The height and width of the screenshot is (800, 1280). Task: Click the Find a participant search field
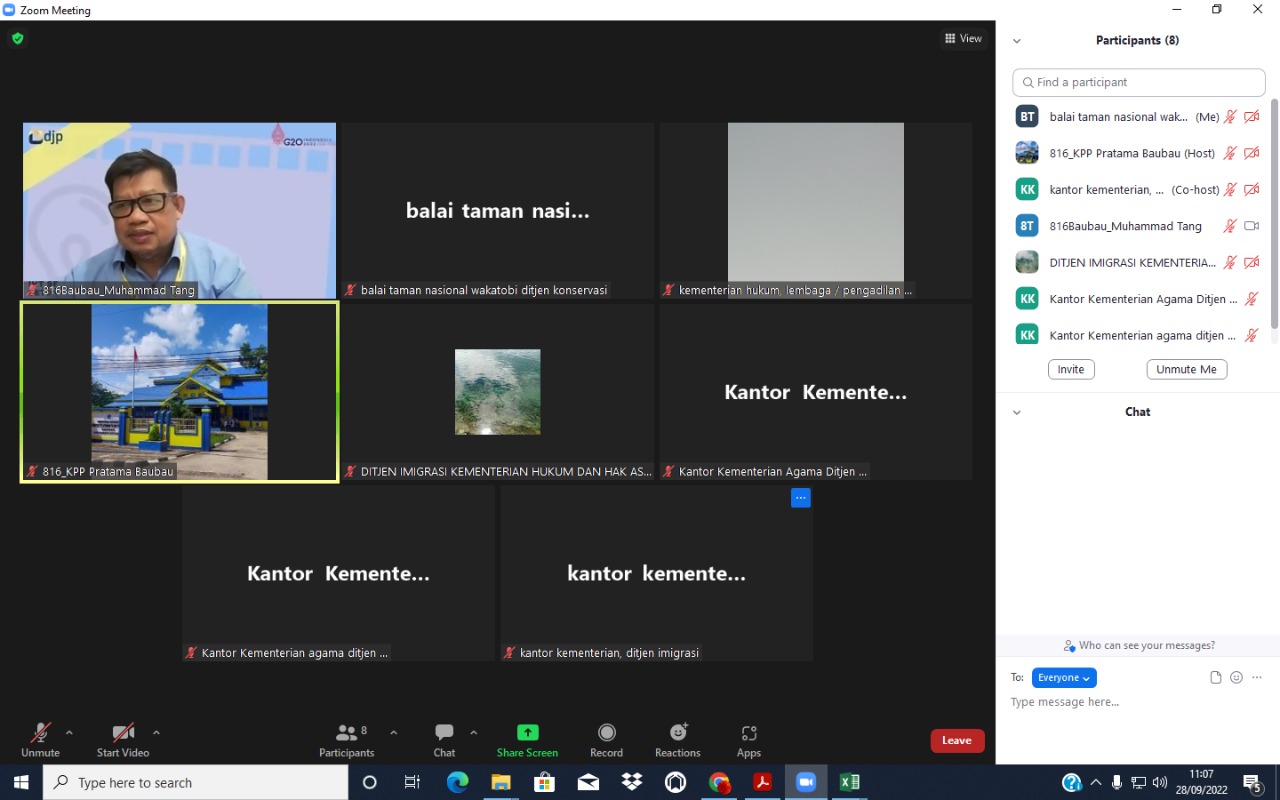click(x=1139, y=82)
